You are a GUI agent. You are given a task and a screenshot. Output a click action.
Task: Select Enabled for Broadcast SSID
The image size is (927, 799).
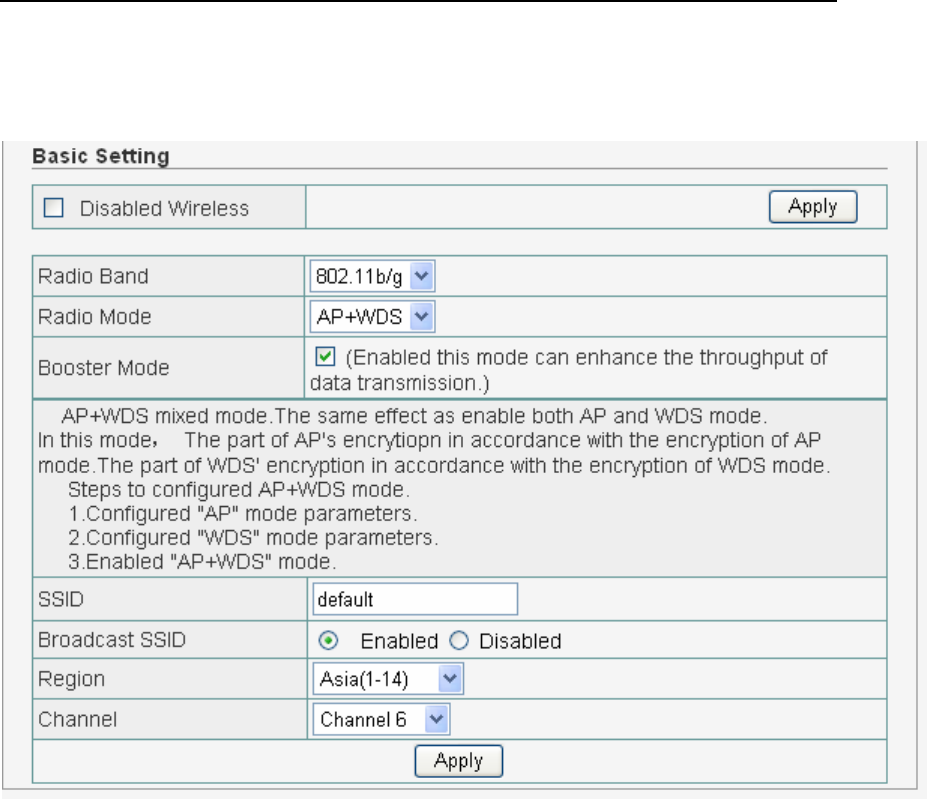[x=337, y=640]
